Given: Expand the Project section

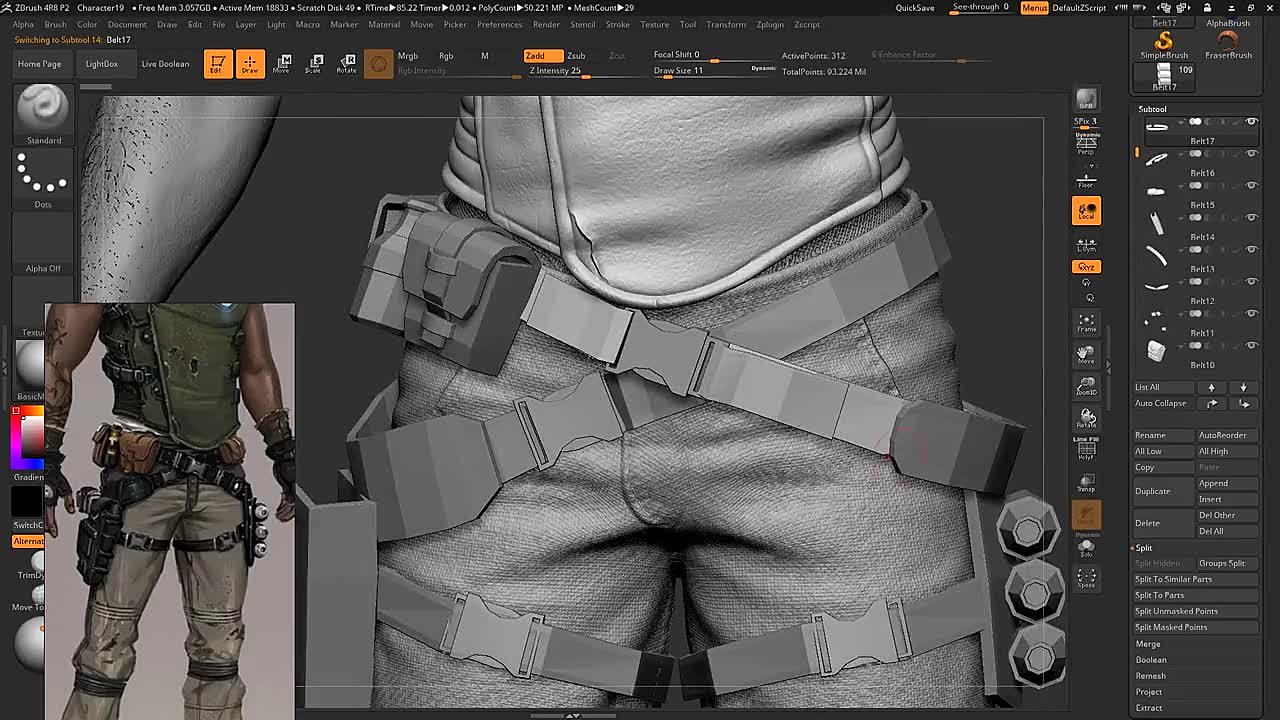Looking at the screenshot, I should pyautogui.click(x=1149, y=692).
